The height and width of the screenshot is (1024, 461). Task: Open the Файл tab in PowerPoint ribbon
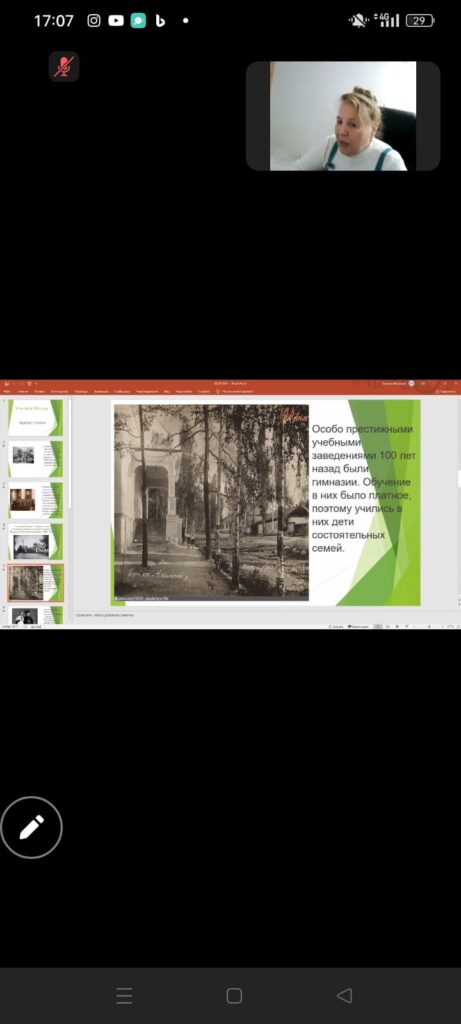point(8,391)
